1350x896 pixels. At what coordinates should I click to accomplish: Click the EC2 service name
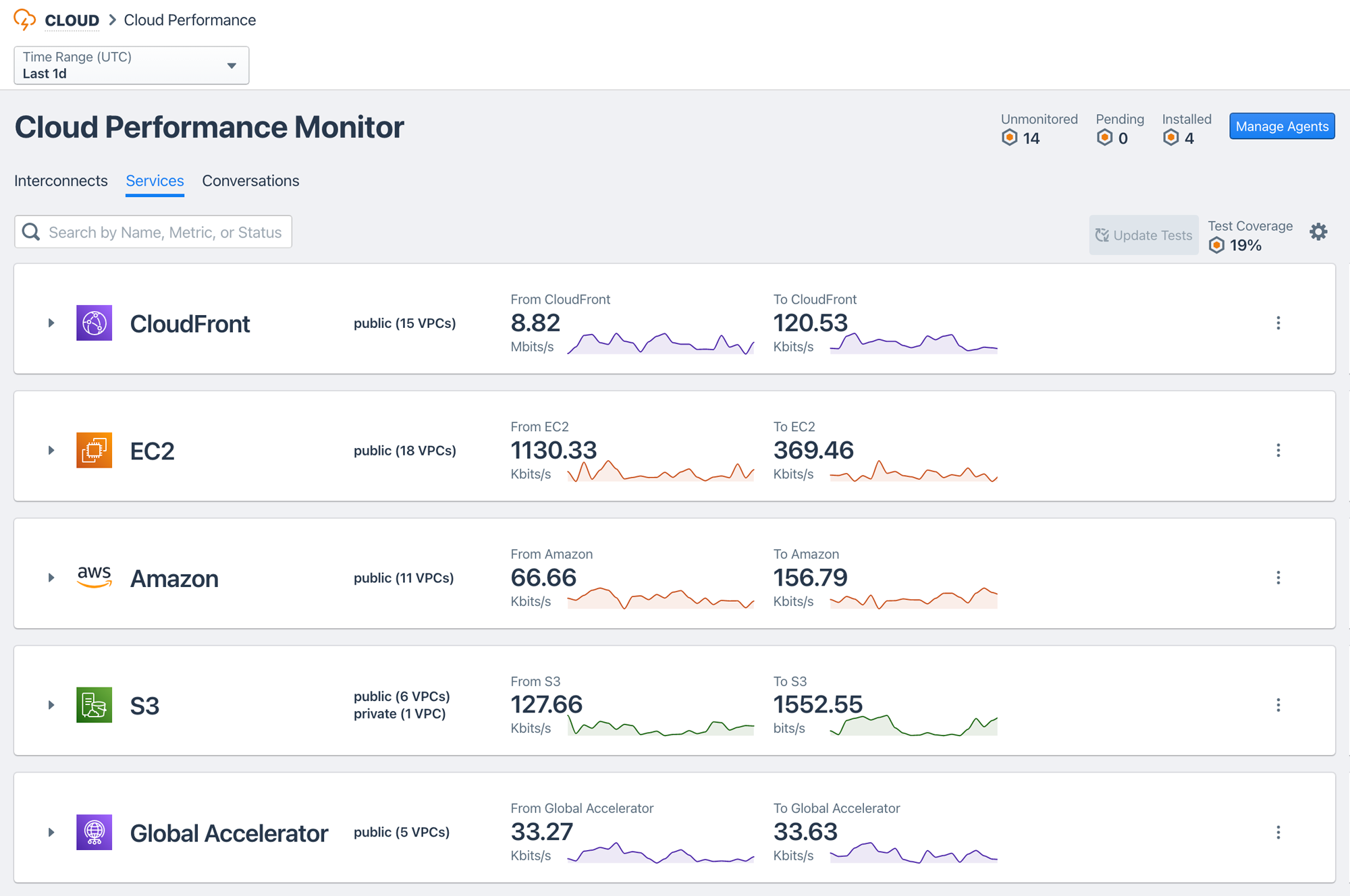pos(152,451)
